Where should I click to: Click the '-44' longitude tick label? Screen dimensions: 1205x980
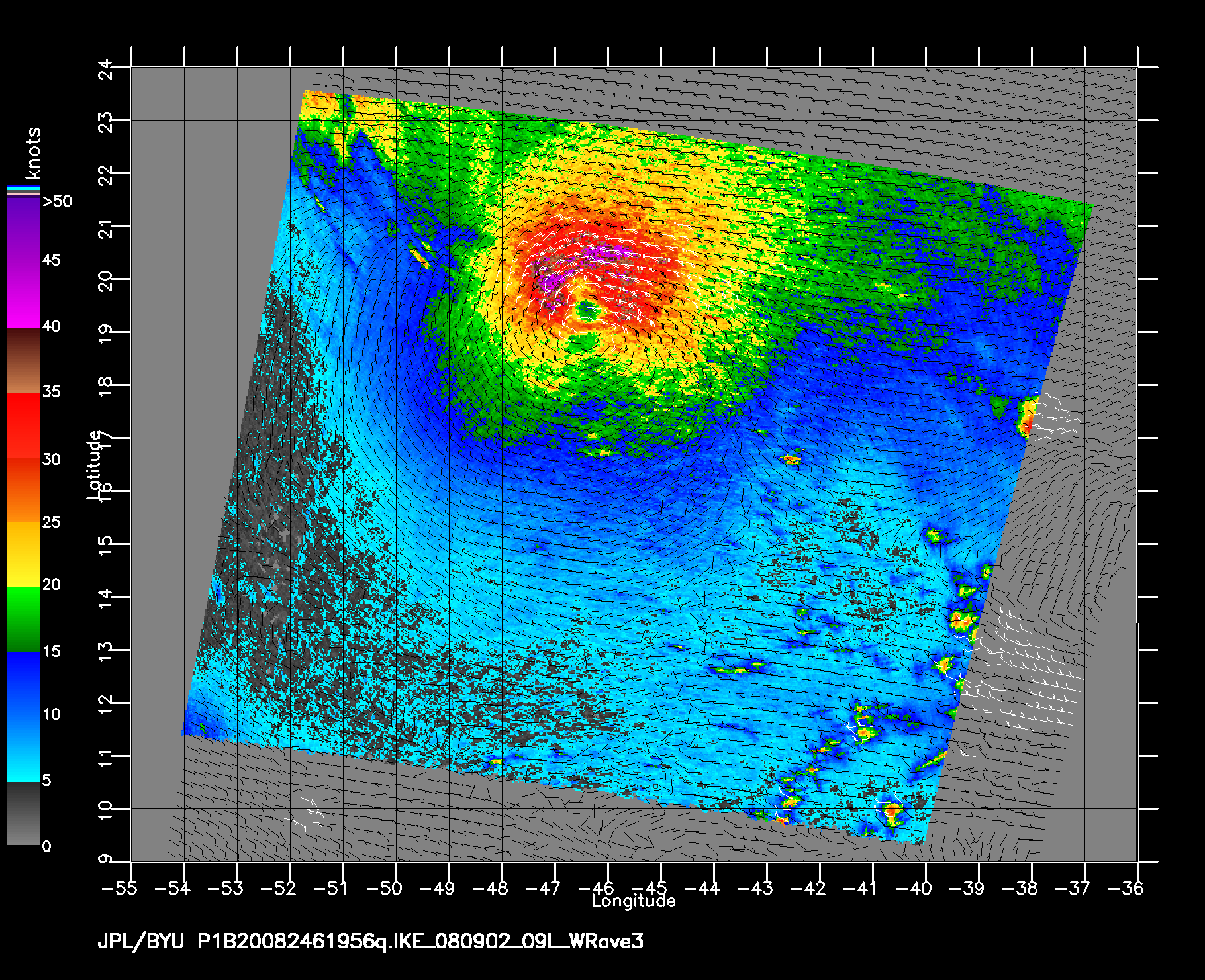click(x=702, y=888)
